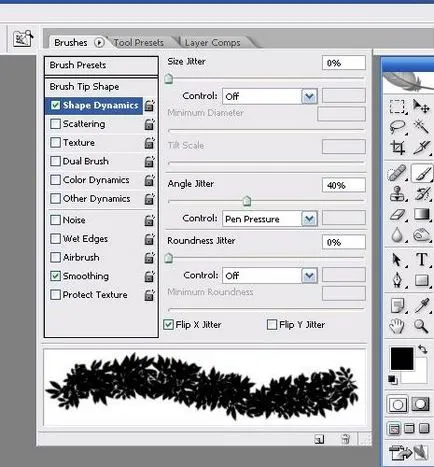
Task: Select the Lasso tool
Action: click(x=397, y=127)
